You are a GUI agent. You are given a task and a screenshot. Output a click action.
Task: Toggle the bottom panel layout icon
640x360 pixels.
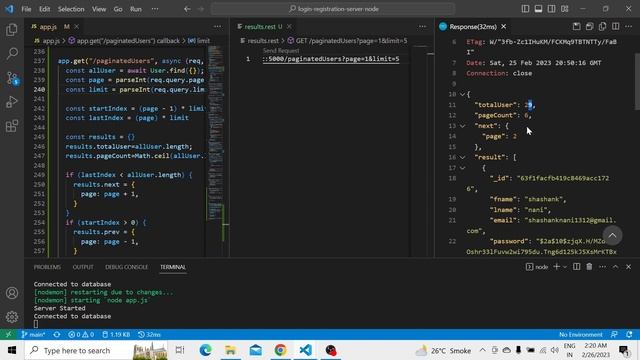click(x=538, y=9)
